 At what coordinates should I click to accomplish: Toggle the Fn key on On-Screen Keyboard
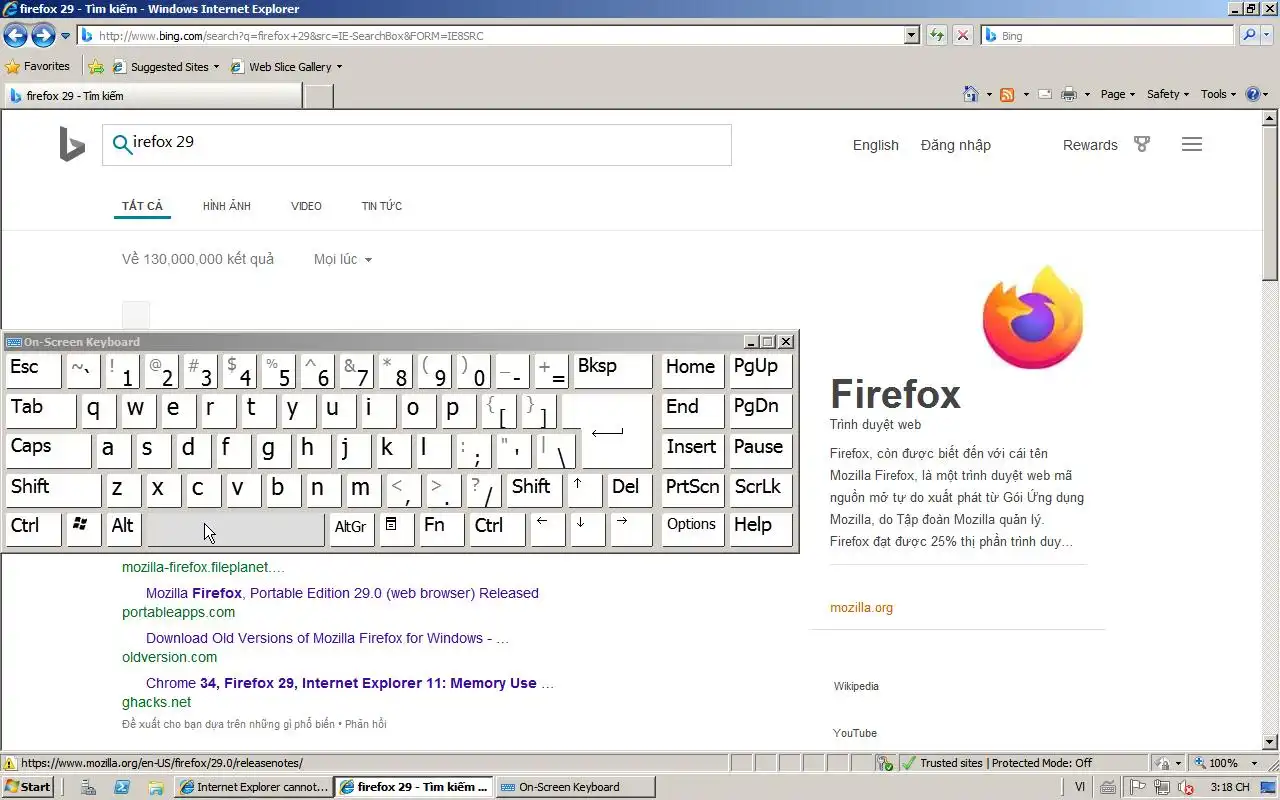(x=441, y=528)
